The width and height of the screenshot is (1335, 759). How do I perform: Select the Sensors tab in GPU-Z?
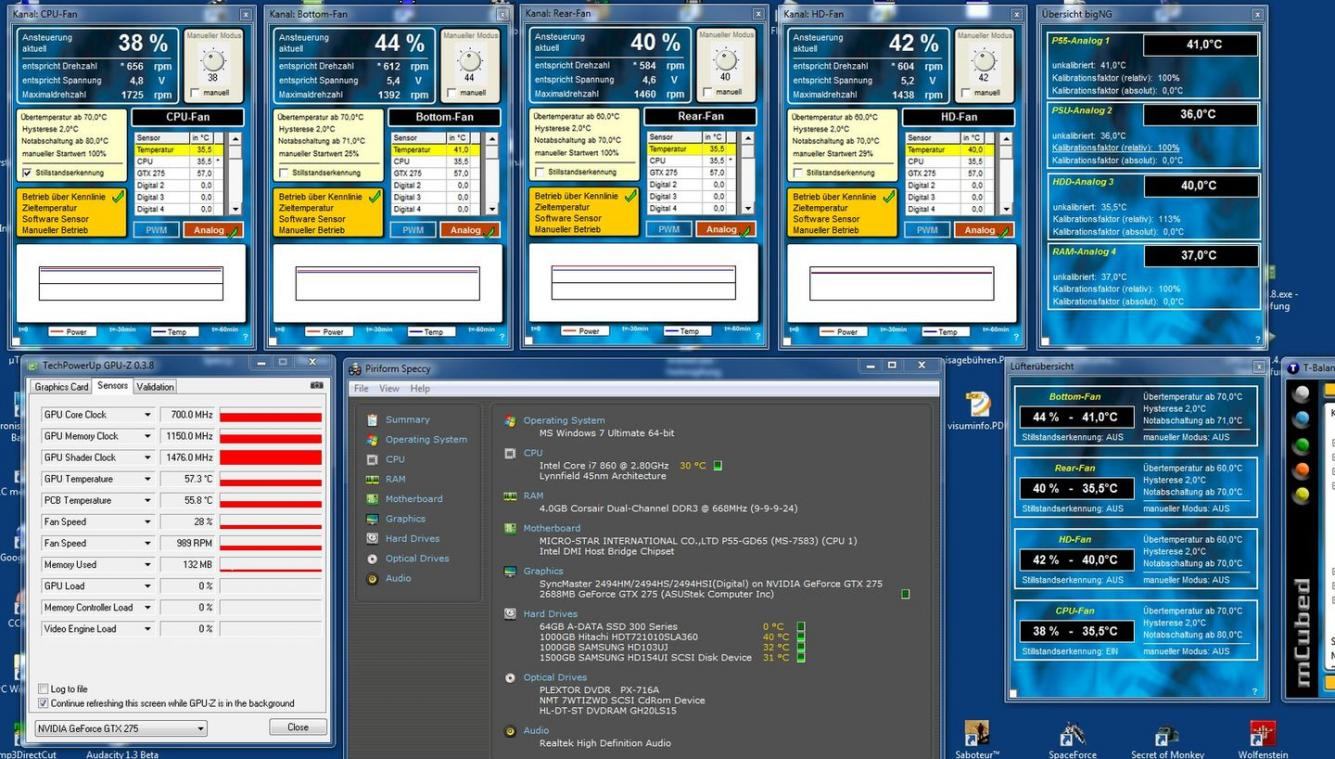click(x=112, y=386)
